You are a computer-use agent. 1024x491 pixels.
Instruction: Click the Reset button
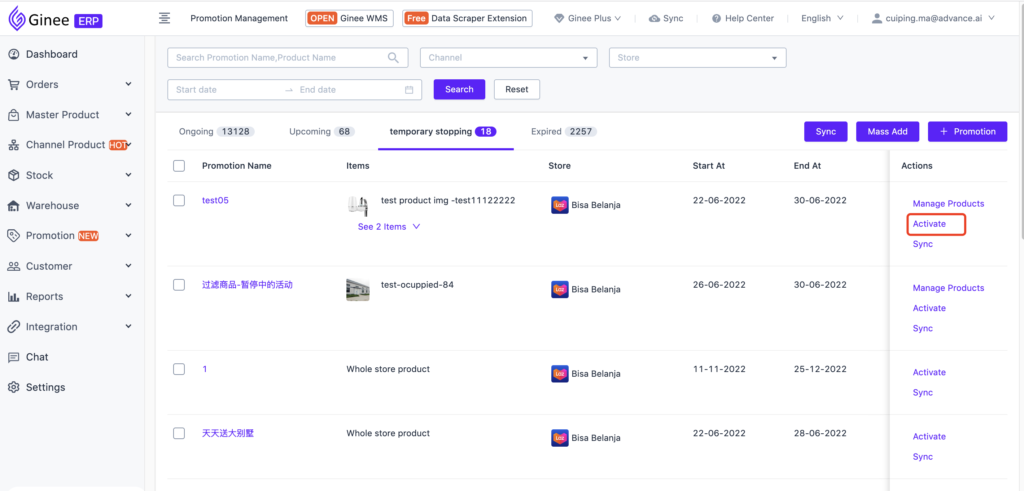[x=517, y=89]
